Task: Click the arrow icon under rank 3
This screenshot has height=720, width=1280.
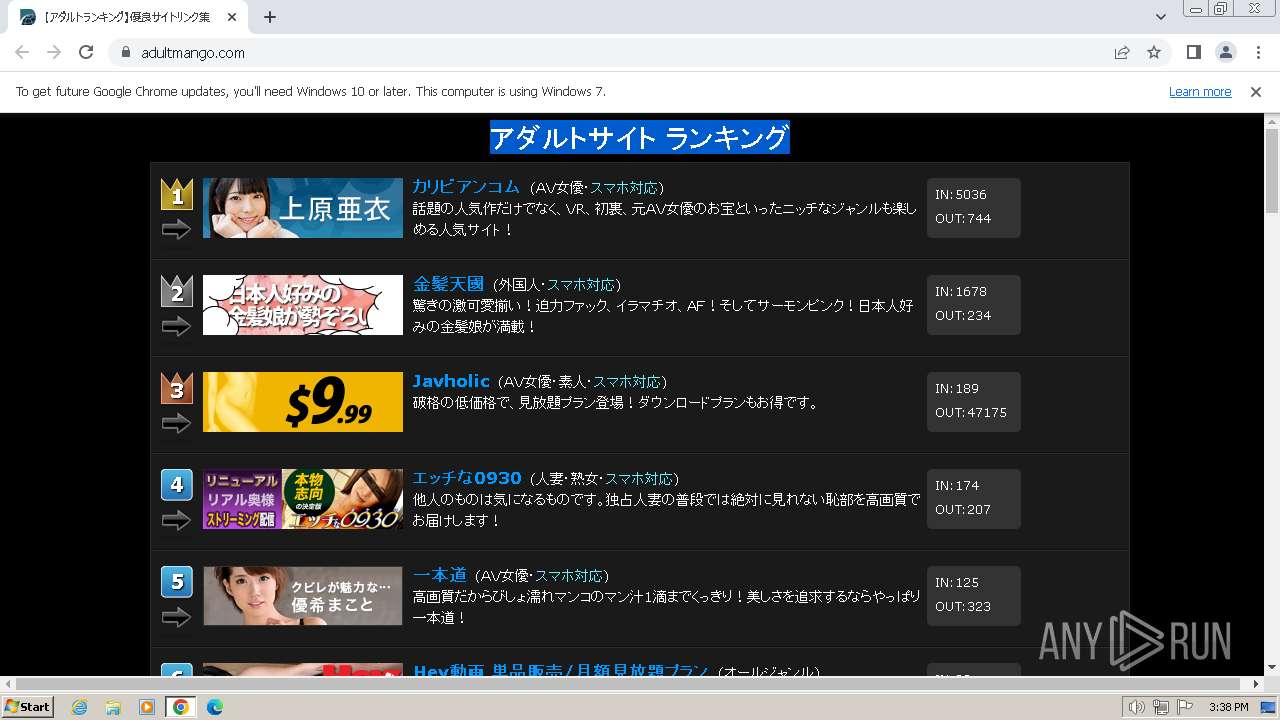Action: tap(176, 424)
